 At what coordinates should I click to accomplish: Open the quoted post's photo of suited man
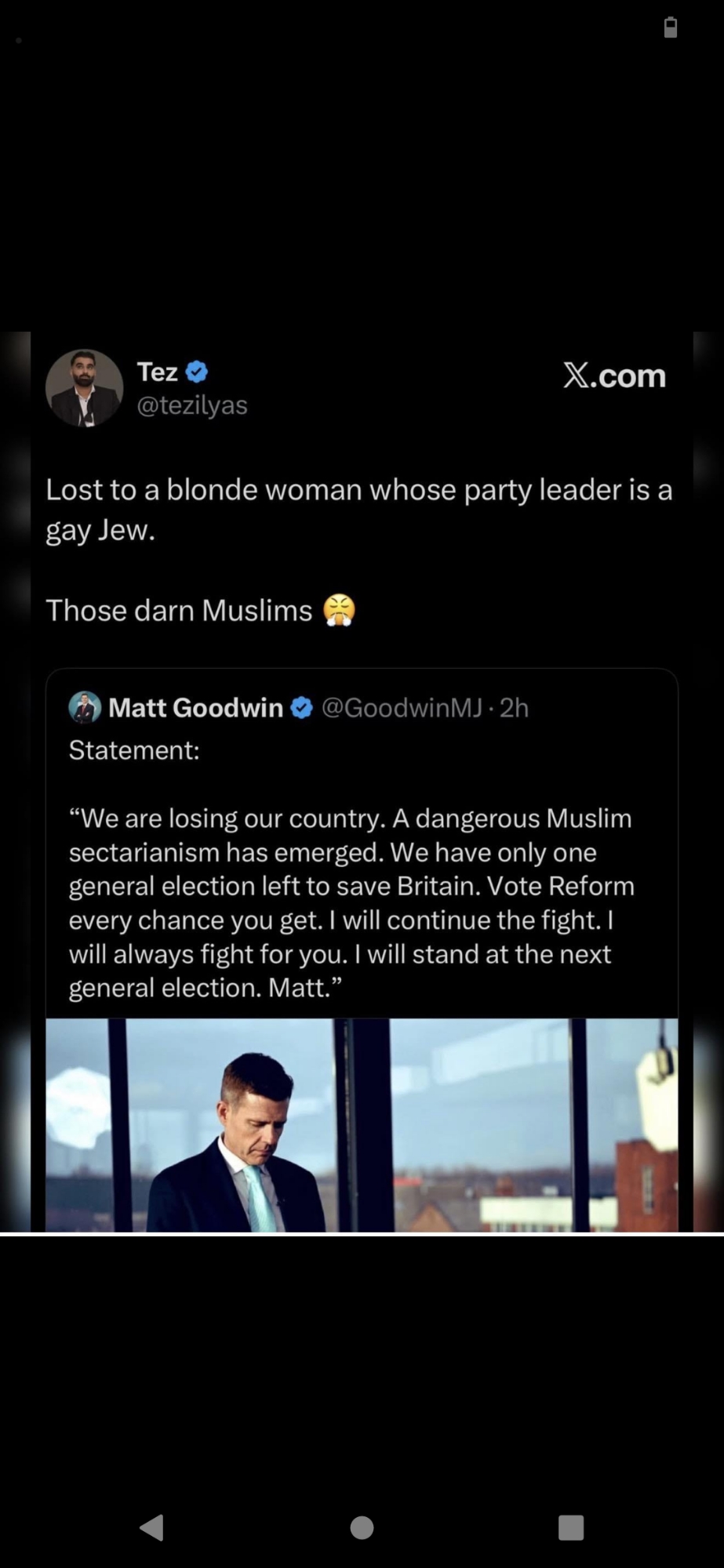pos(362,1125)
